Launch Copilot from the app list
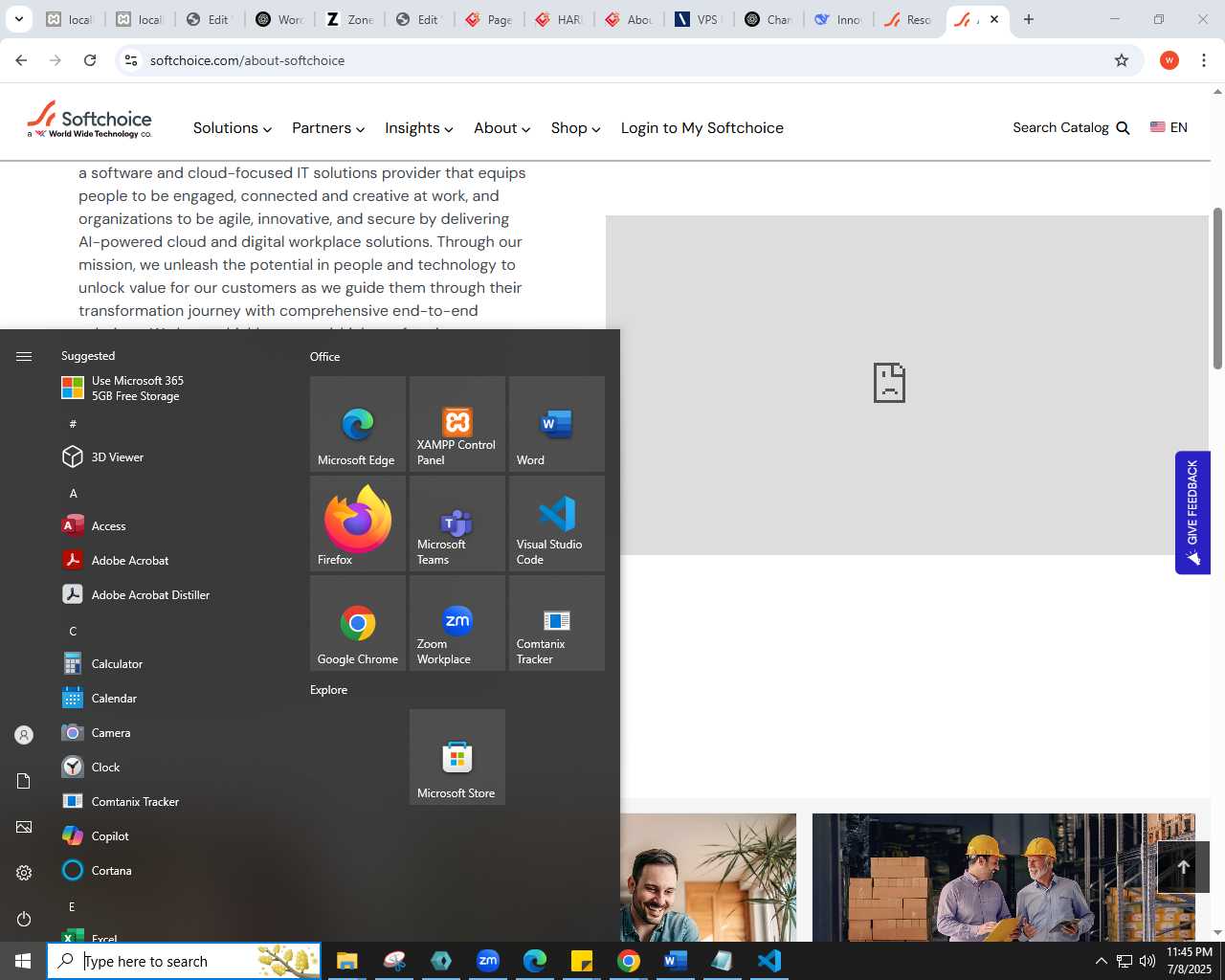The width and height of the screenshot is (1225, 980). tap(172, 836)
